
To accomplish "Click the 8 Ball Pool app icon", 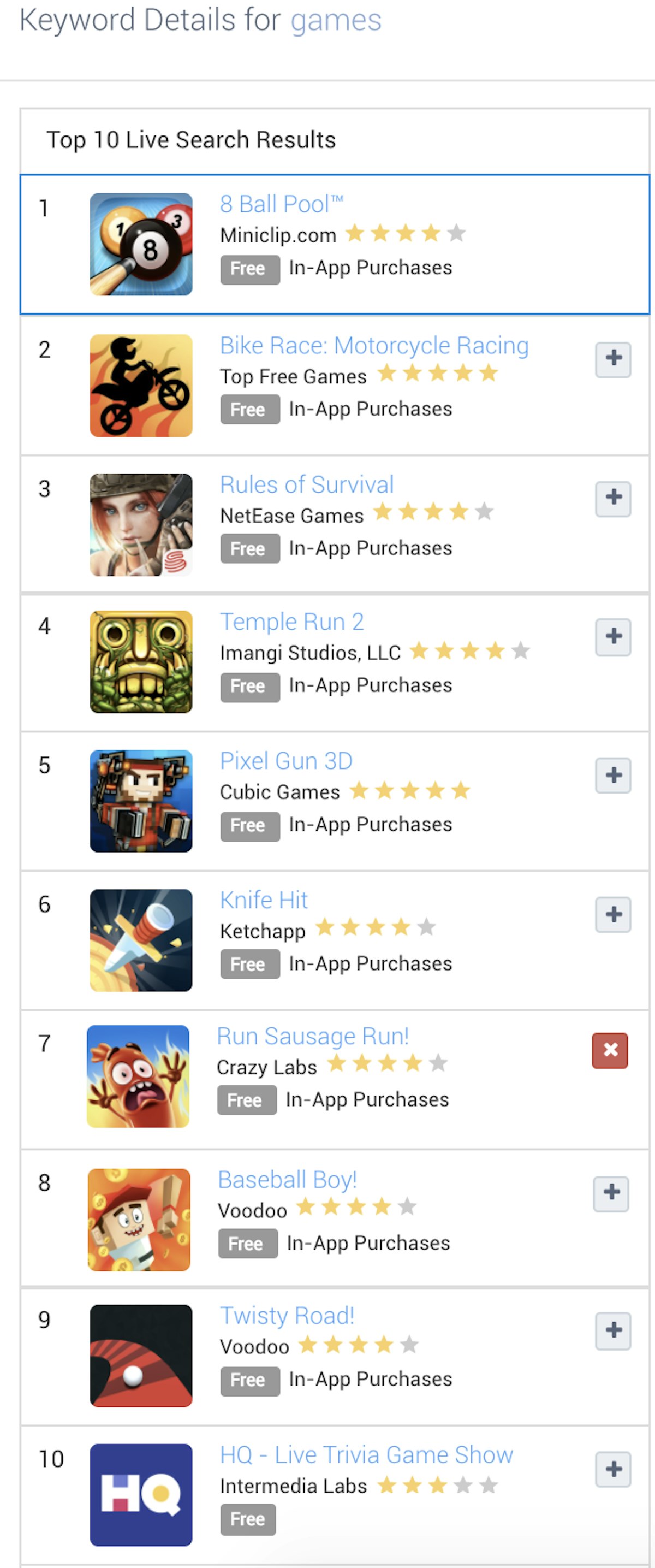I will [x=141, y=244].
